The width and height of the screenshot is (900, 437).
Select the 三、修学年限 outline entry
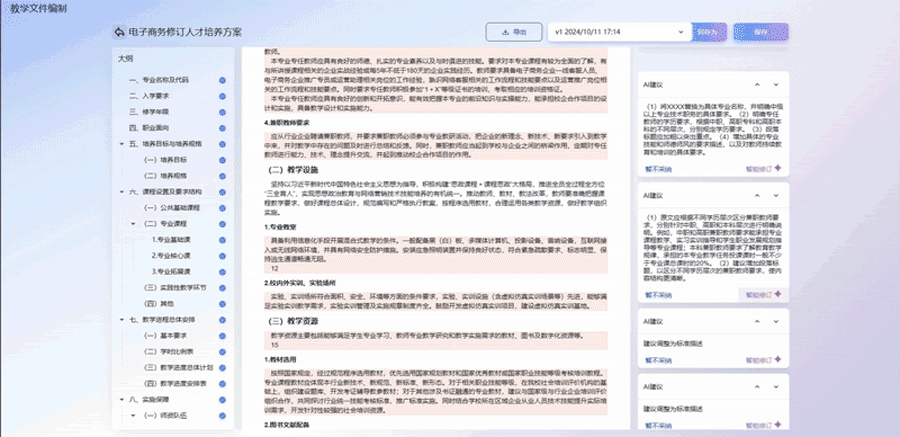click(x=149, y=112)
